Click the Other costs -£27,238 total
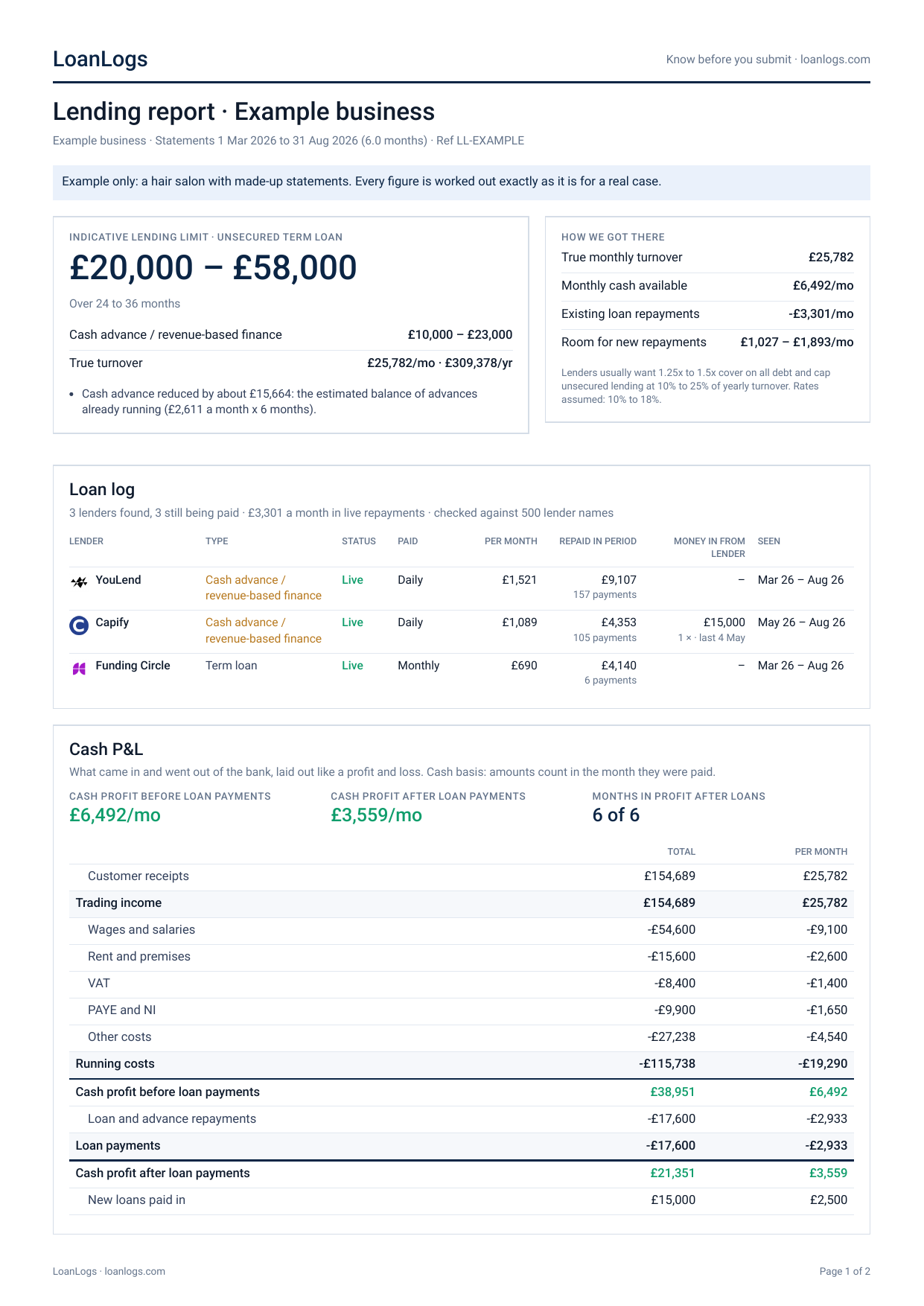The image size is (924, 1306). pyautogui.click(x=672, y=1037)
